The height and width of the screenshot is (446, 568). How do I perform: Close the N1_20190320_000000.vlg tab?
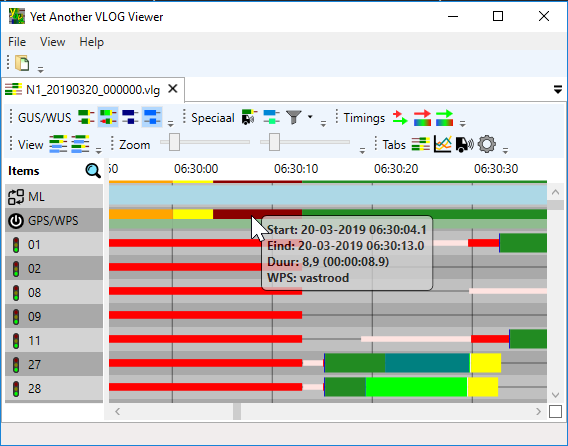pyautogui.click(x=173, y=89)
